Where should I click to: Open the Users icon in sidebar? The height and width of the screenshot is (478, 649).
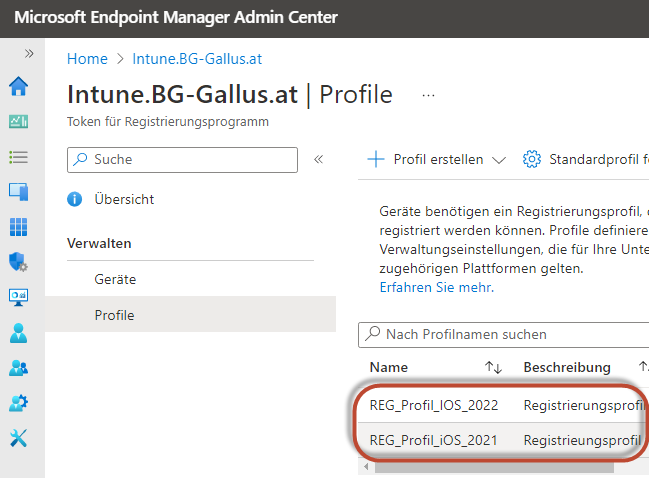[18, 332]
